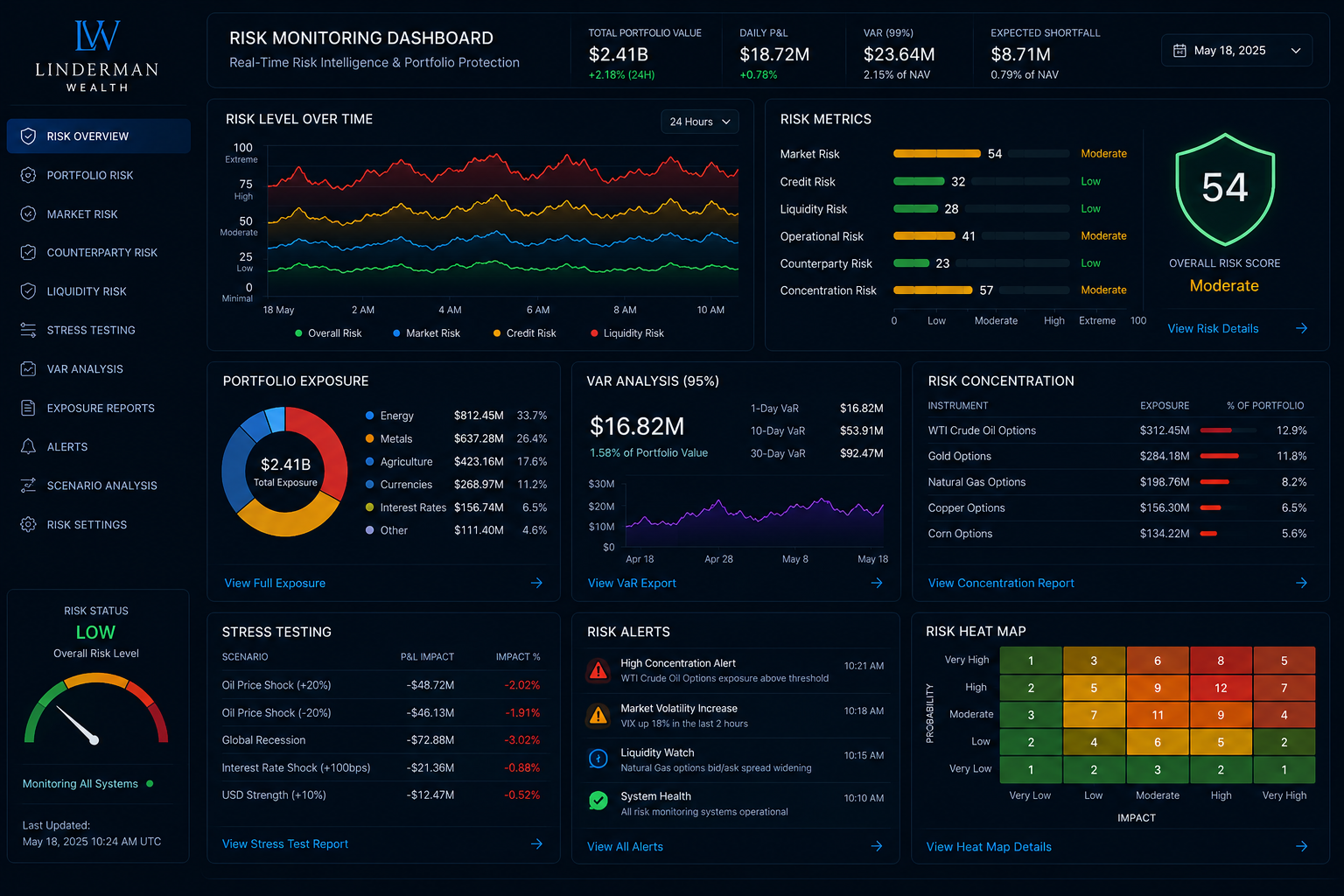Click the Scenario Analysis sidebar icon
Screen dimensions: 1344x896
(28, 486)
